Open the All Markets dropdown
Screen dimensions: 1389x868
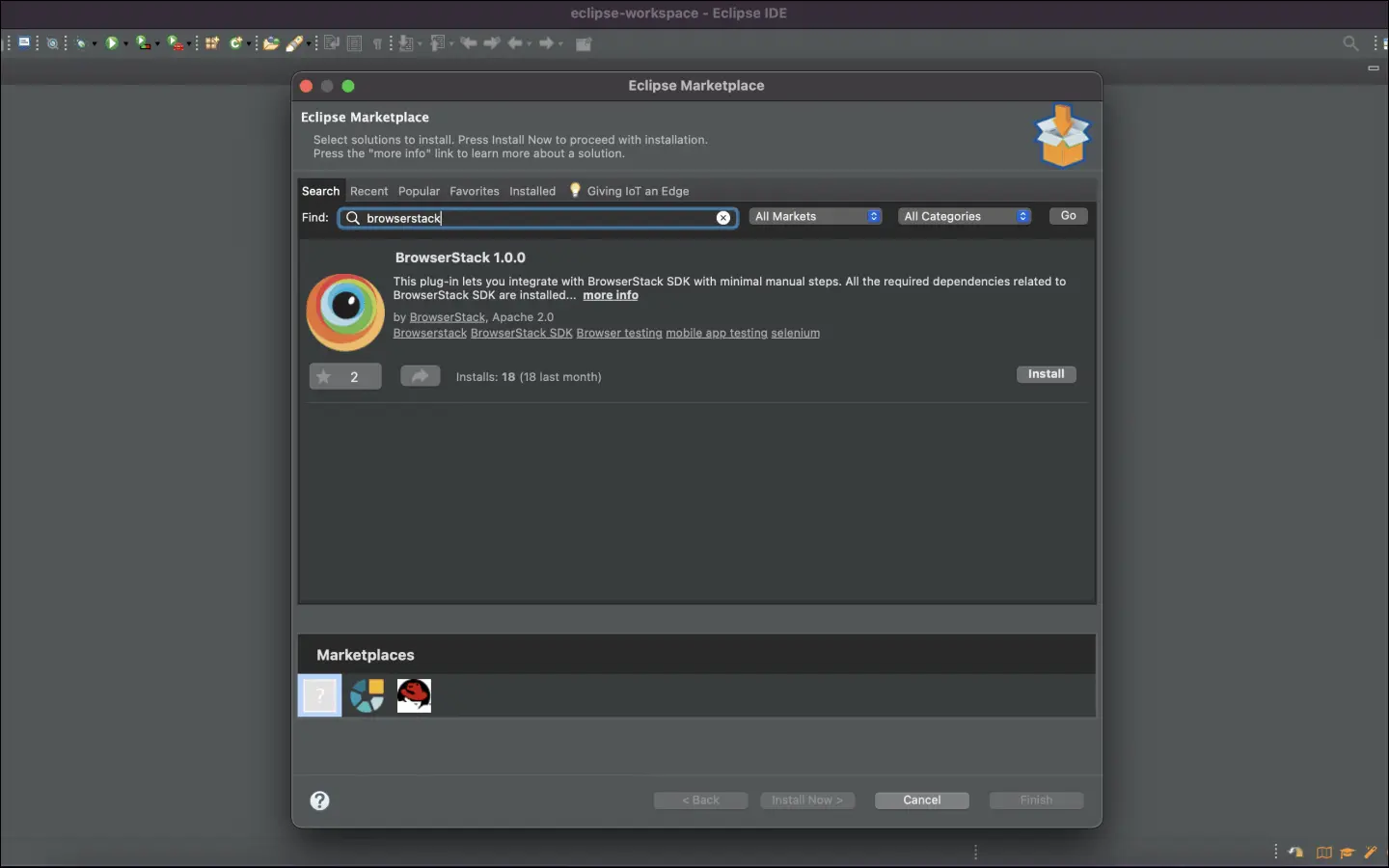816,217
